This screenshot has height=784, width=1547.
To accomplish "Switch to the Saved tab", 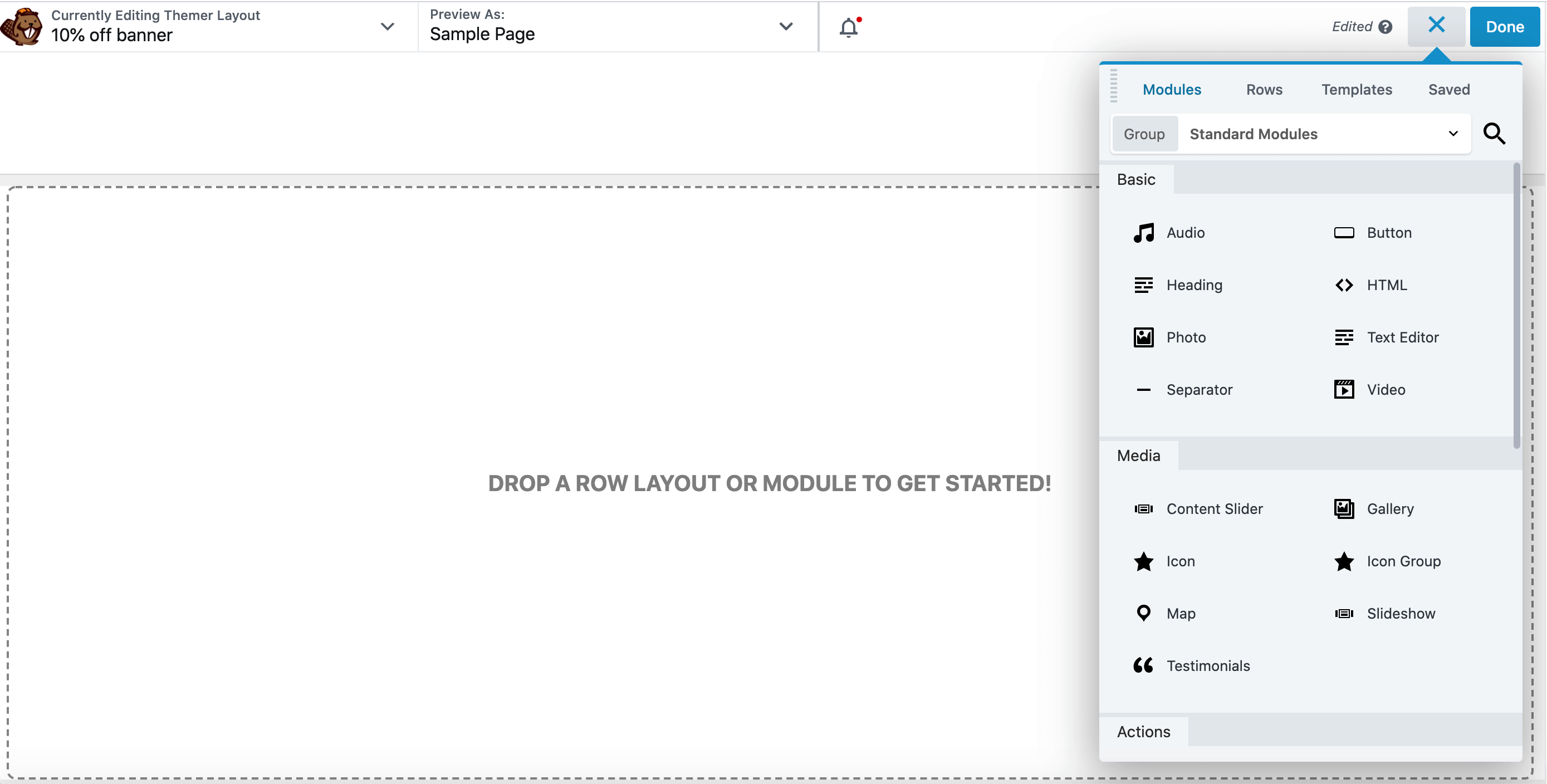I will tap(1449, 90).
